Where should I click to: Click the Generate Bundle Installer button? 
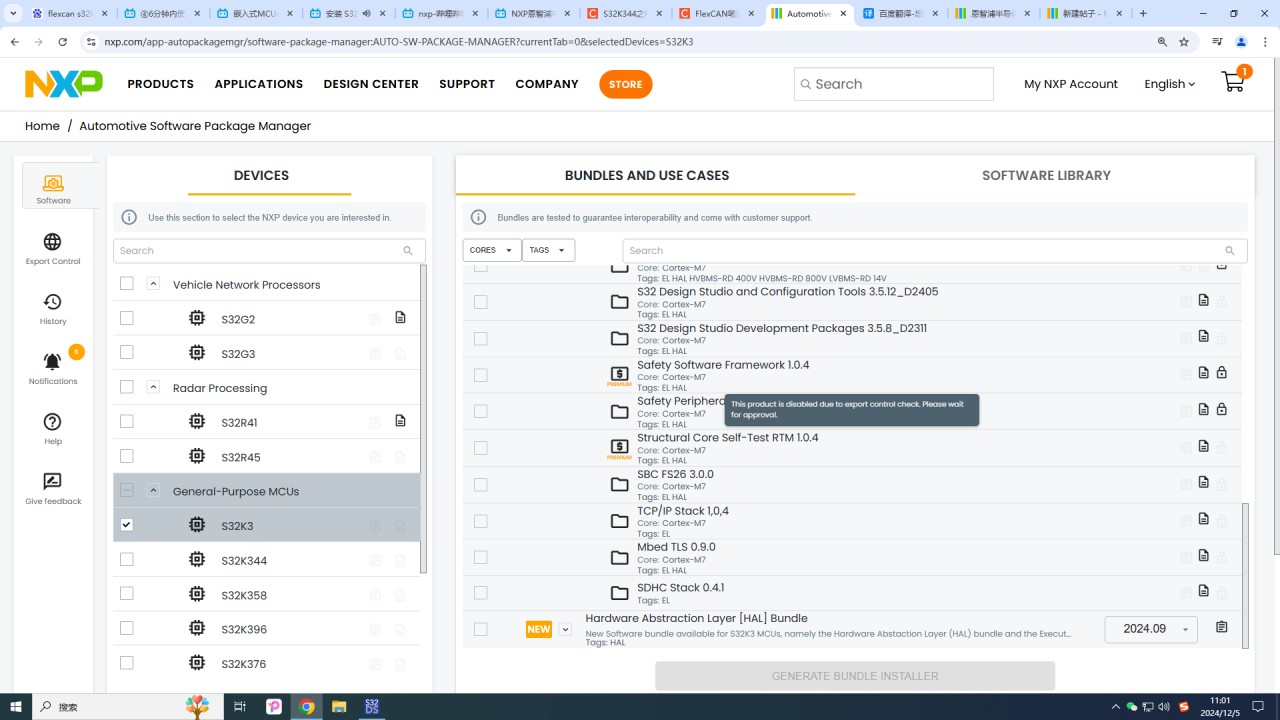[x=855, y=675]
